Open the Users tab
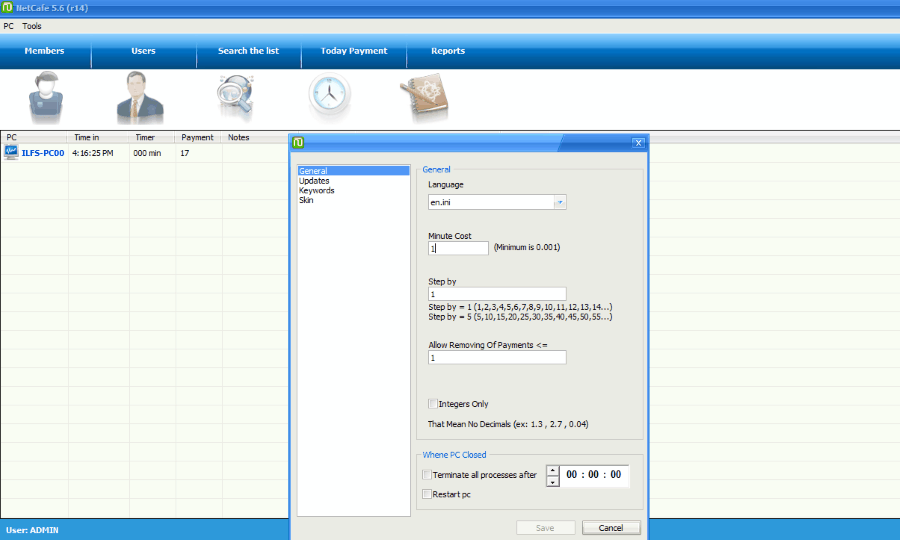 (143, 50)
